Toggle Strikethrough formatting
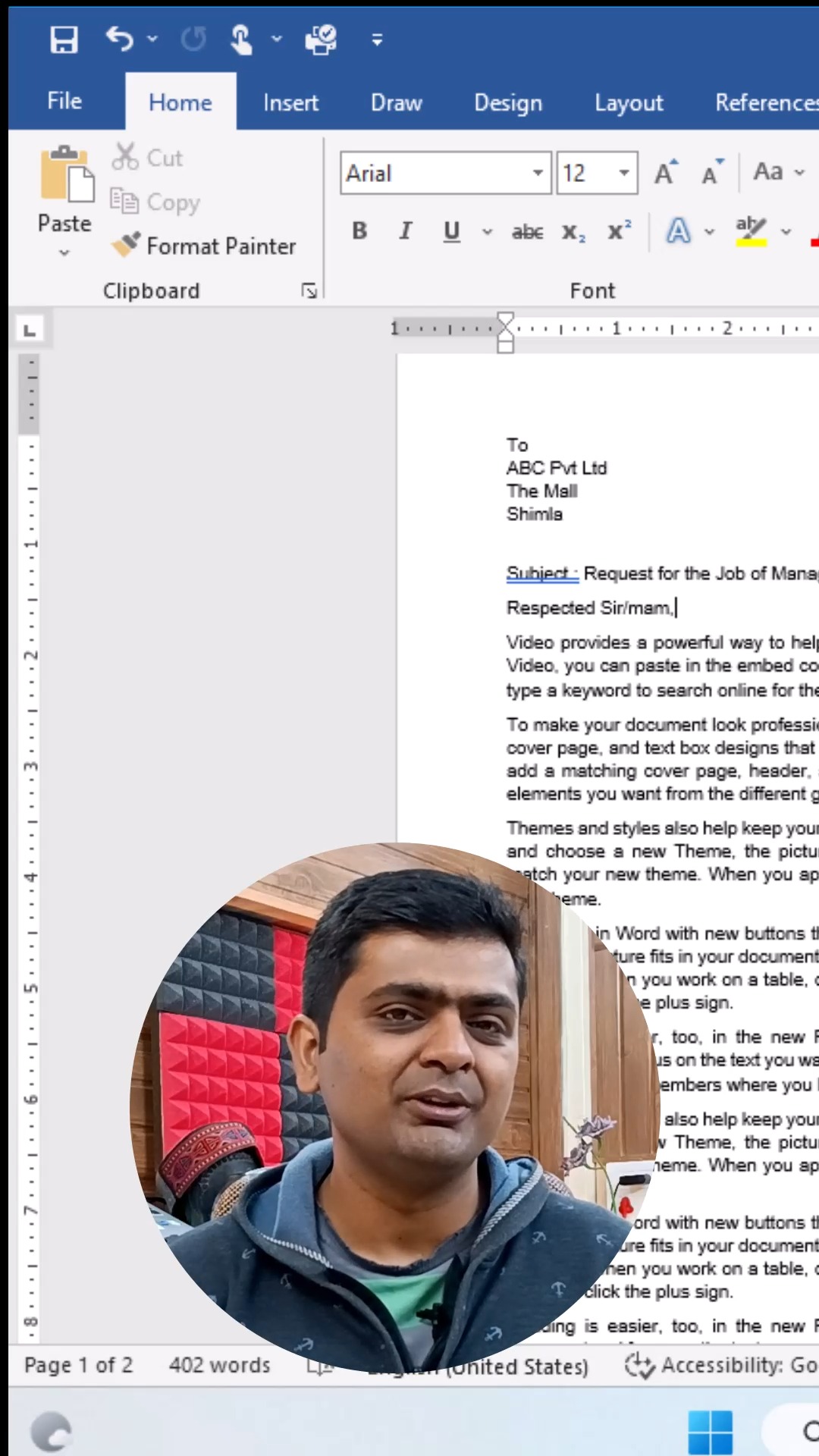Viewport: 819px width, 1456px height. (527, 232)
